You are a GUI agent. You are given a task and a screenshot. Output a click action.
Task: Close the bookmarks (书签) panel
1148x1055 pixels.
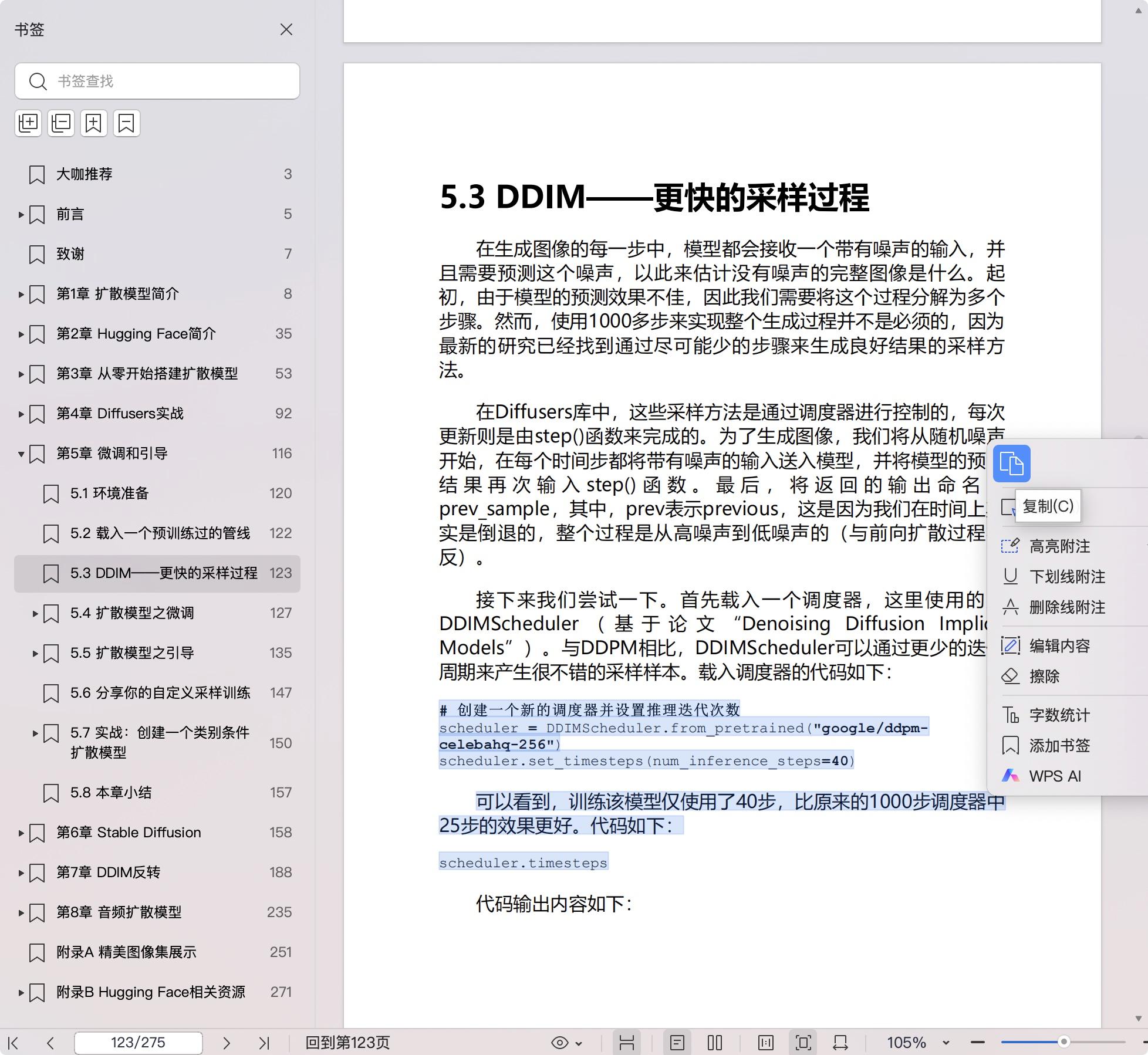click(x=286, y=29)
